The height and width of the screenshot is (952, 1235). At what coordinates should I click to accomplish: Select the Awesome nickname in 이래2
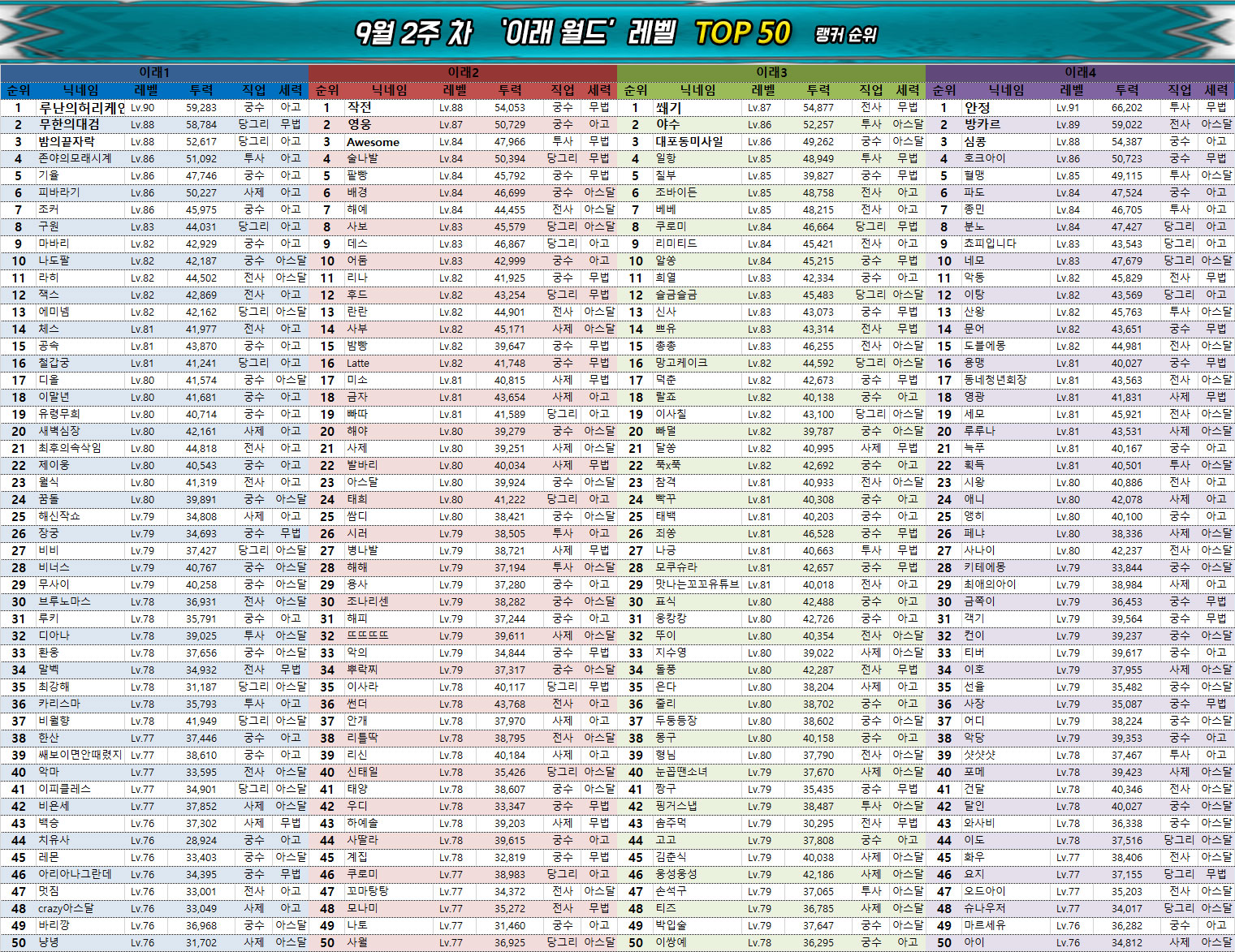click(373, 142)
